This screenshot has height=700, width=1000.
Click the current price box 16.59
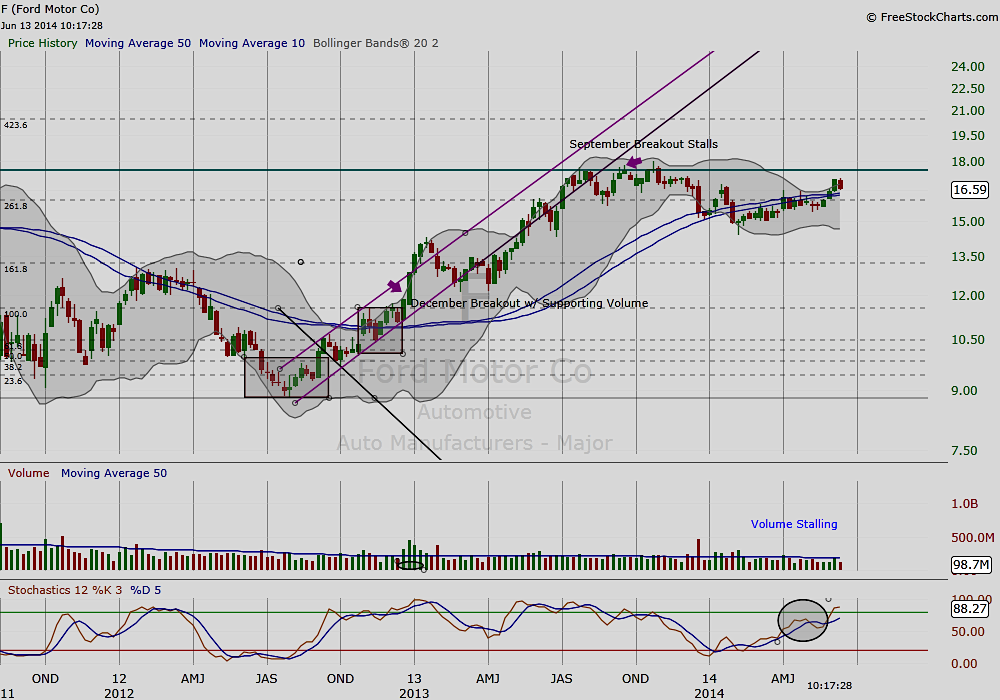coord(969,189)
